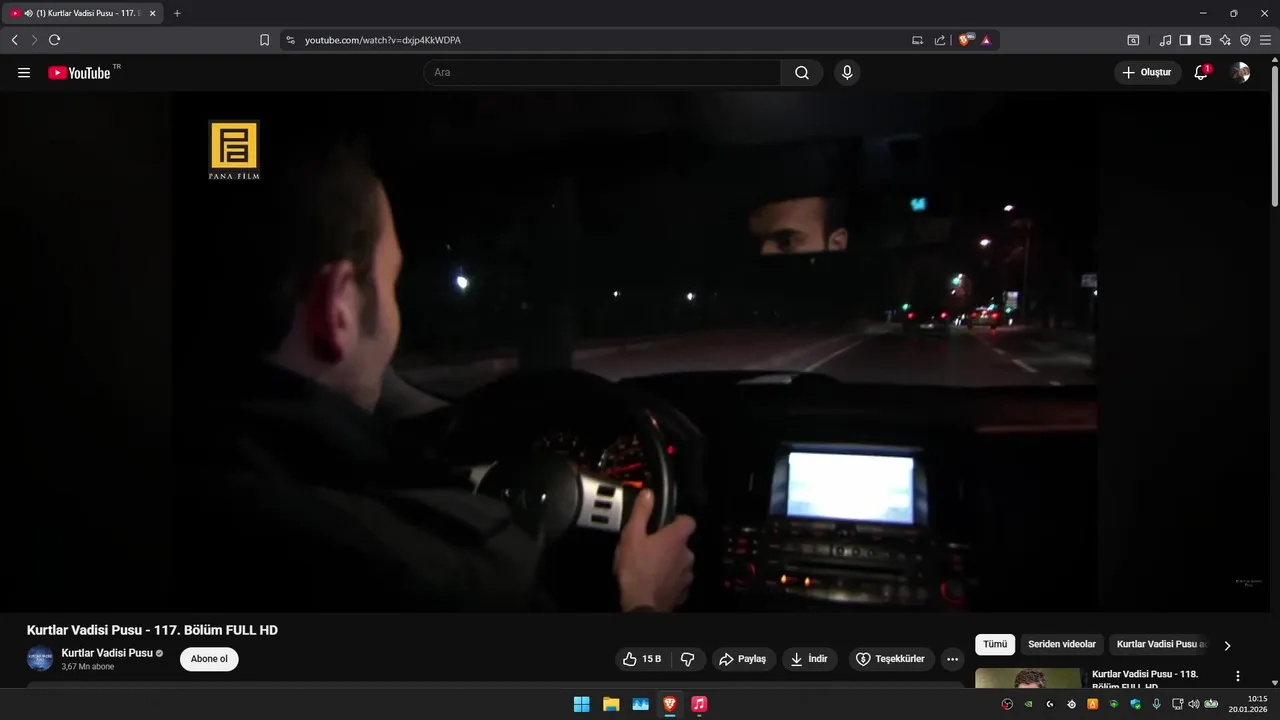Open YouTube notifications bell
This screenshot has height=720, width=1280.
(x=1202, y=73)
